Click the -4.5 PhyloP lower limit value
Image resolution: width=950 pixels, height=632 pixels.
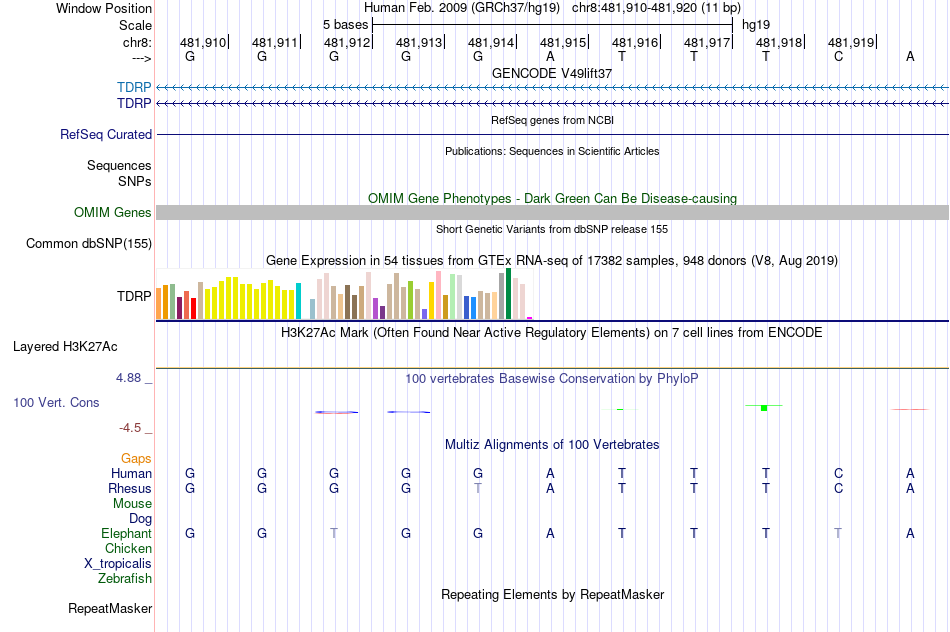(x=130, y=428)
